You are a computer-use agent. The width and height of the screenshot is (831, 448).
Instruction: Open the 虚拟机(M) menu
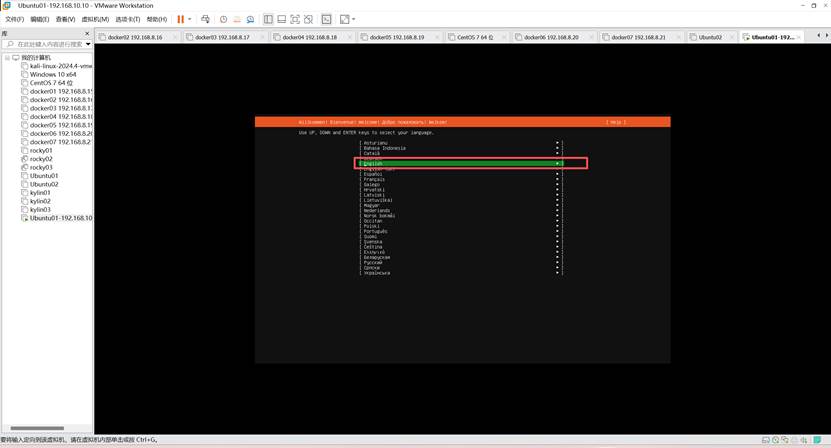click(x=95, y=19)
